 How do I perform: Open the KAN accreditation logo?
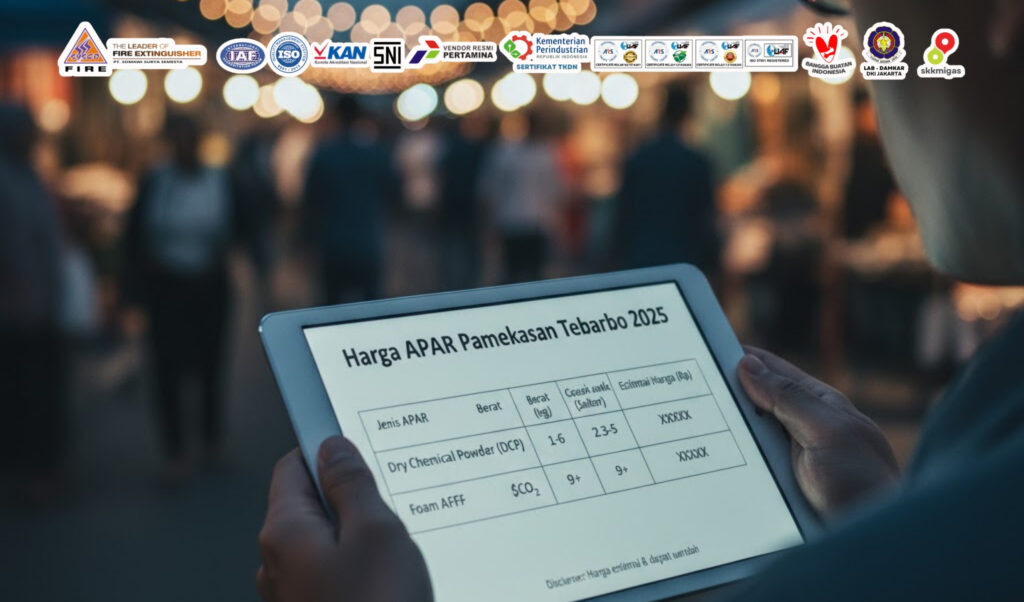pyautogui.click(x=339, y=52)
